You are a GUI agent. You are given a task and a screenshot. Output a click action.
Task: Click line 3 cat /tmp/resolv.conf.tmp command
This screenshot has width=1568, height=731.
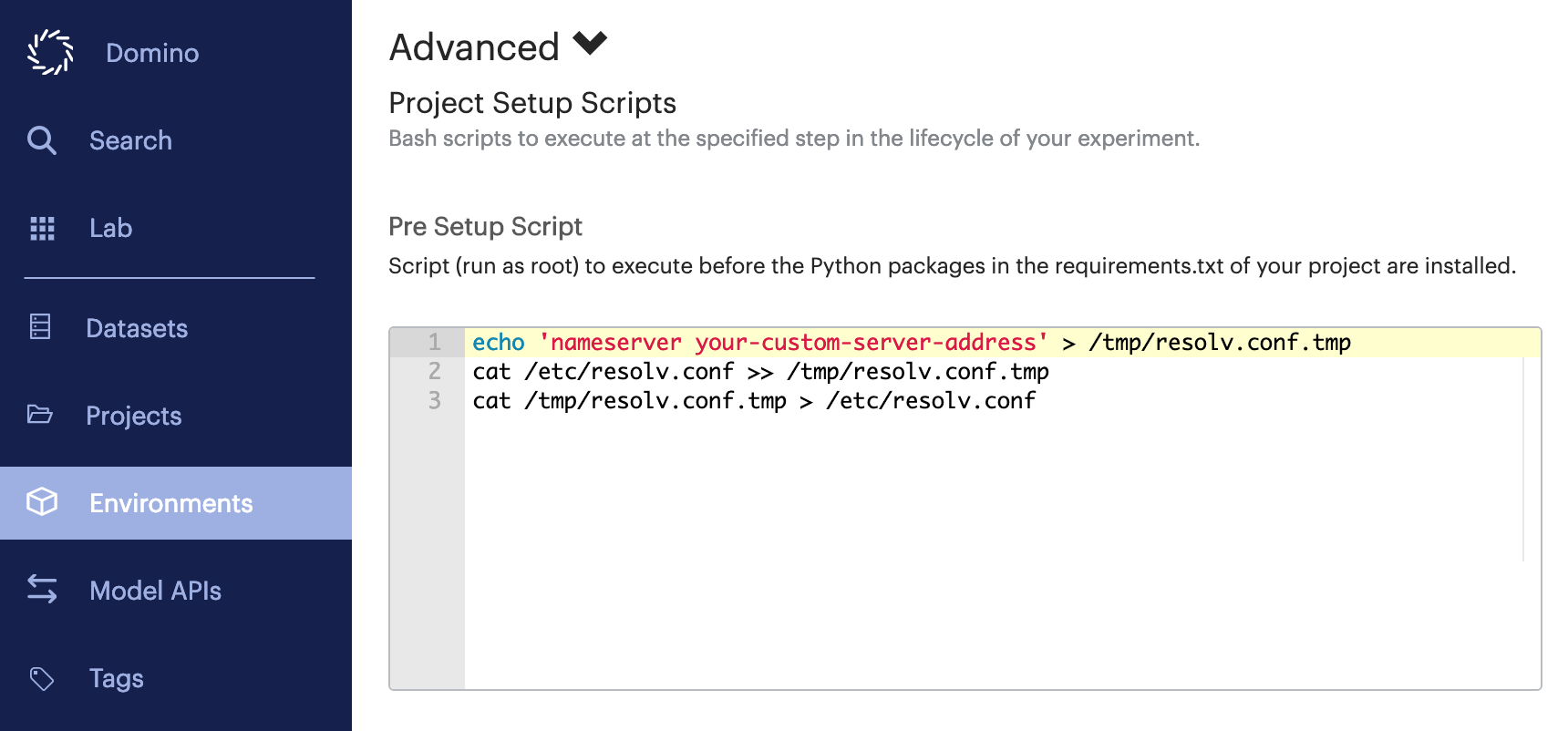(x=754, y=401)
